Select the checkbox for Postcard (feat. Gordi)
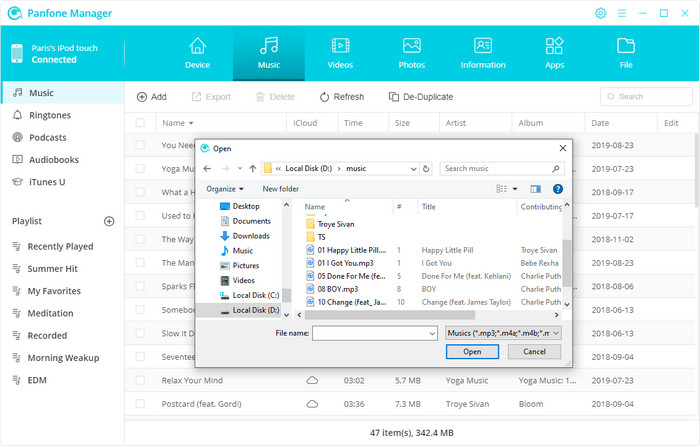700x446 pixels. pyautogui.click(x=140, y=403)
